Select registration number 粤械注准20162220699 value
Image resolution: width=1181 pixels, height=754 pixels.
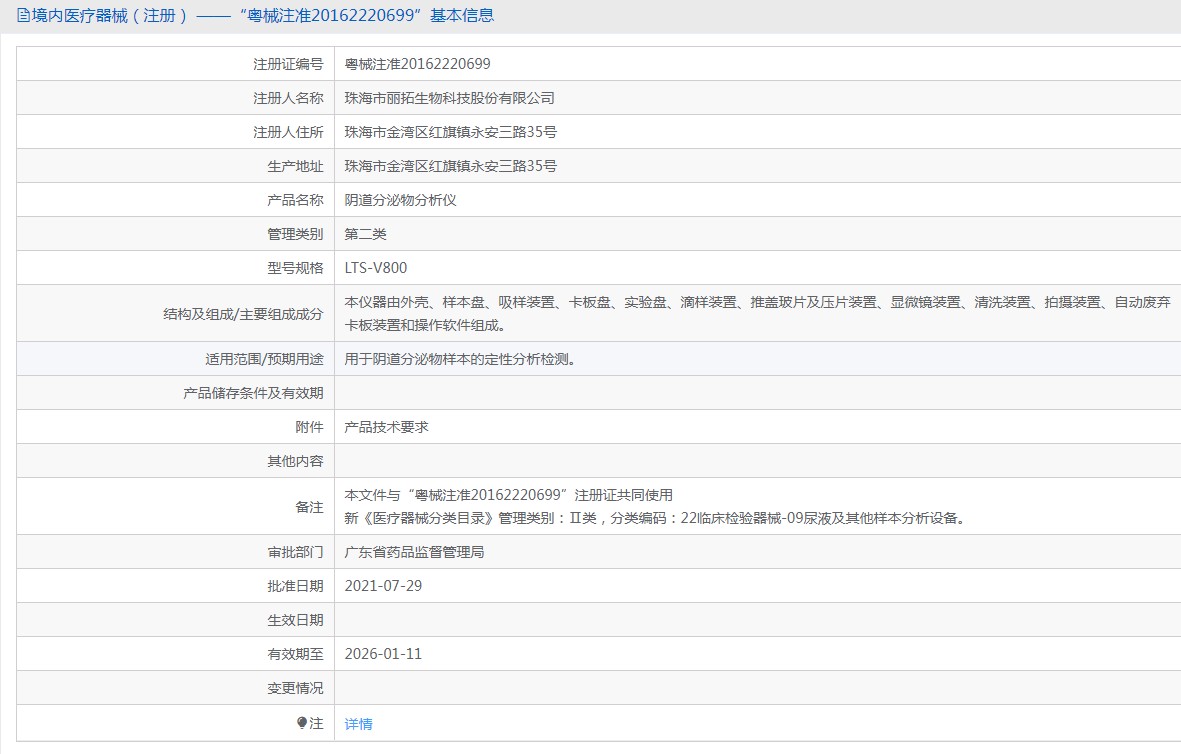(417, 64)
